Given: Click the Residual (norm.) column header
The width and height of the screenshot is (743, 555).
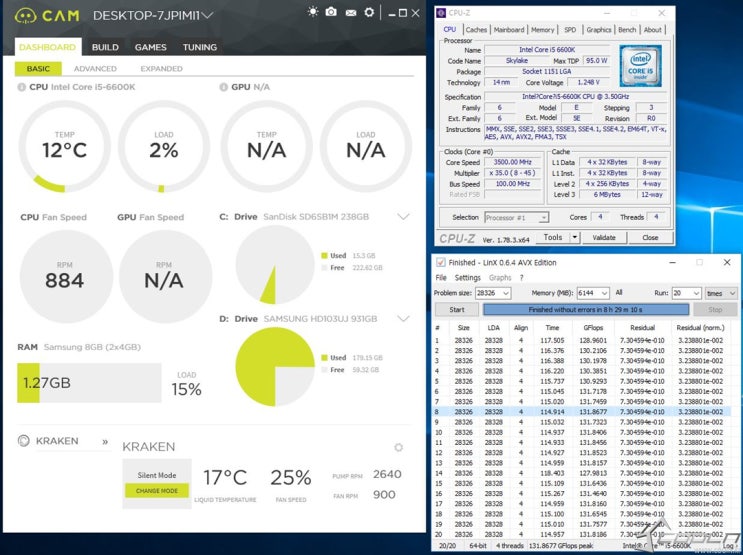Looking at the screenshot, I should point(700,328).
